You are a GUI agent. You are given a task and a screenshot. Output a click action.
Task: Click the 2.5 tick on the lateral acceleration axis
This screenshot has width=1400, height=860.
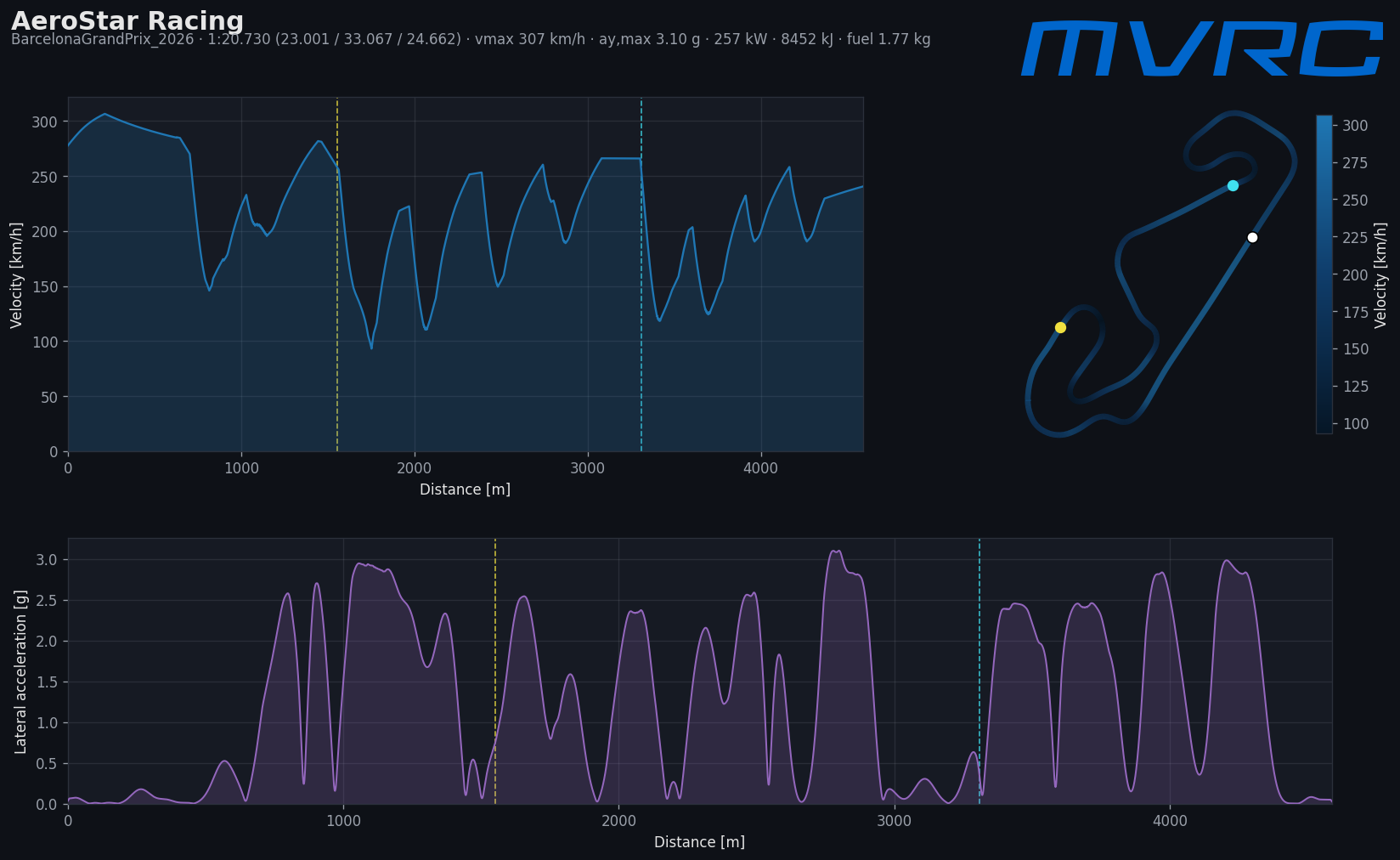tap(47, 601)
